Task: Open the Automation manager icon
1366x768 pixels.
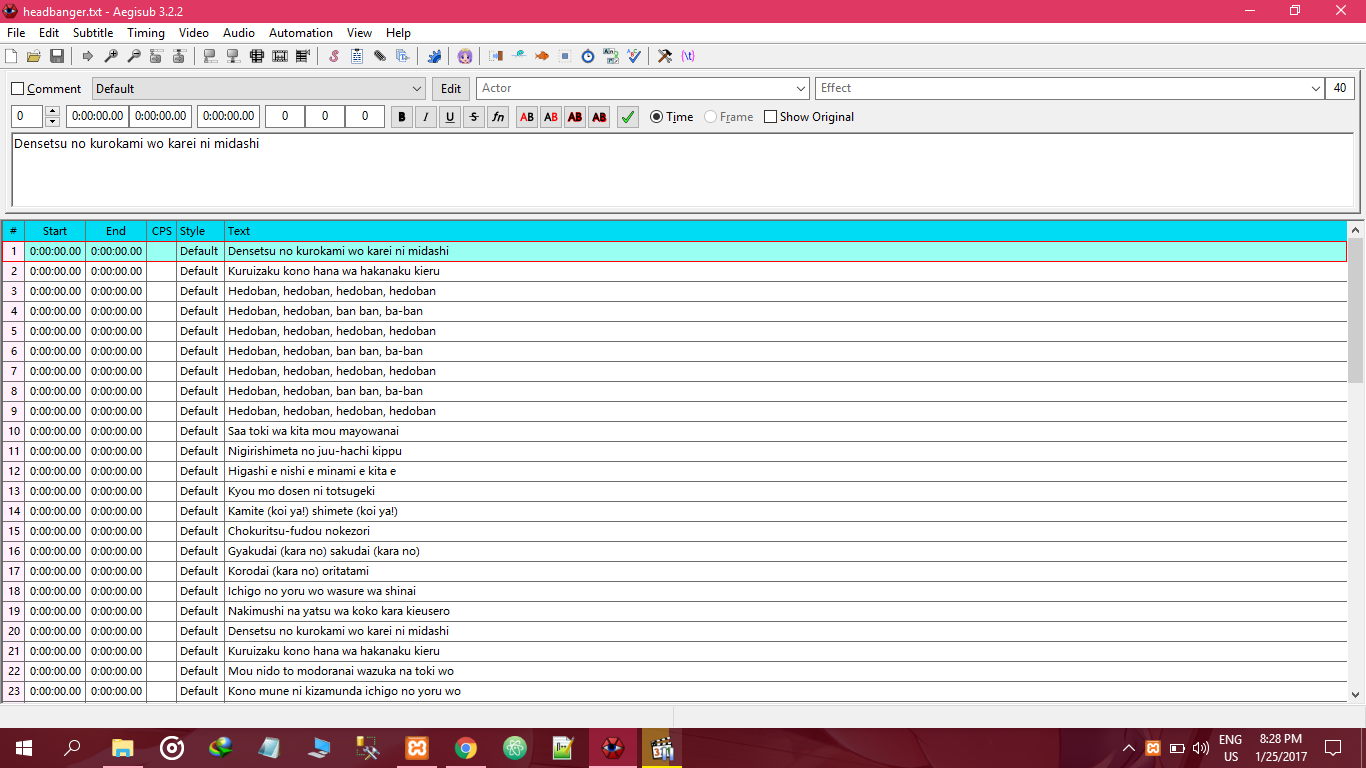Action: (x=434, y=56)
